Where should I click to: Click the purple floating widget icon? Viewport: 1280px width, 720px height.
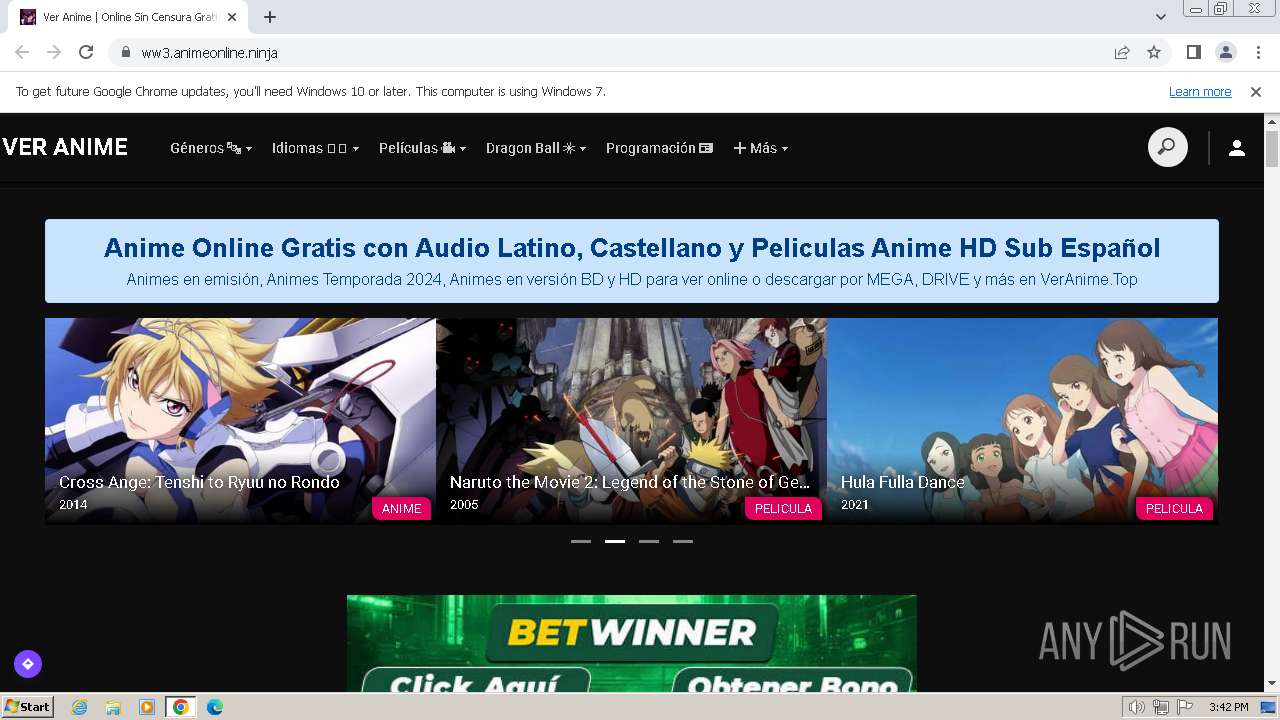tap(28, 663)
